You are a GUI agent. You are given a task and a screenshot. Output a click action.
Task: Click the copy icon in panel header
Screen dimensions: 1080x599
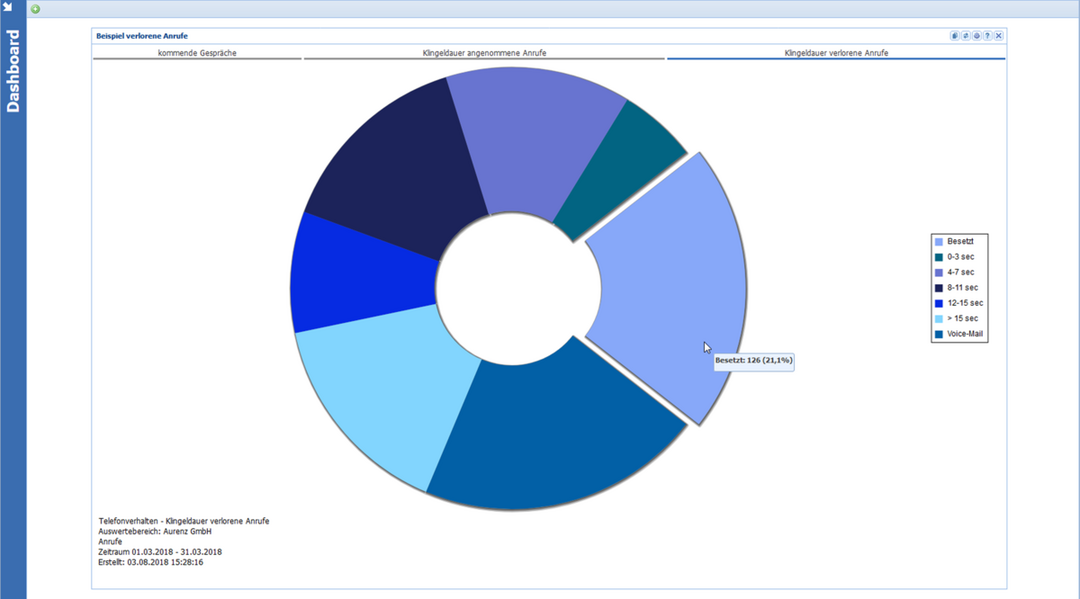pyautogui.click(x=954, y=36)
